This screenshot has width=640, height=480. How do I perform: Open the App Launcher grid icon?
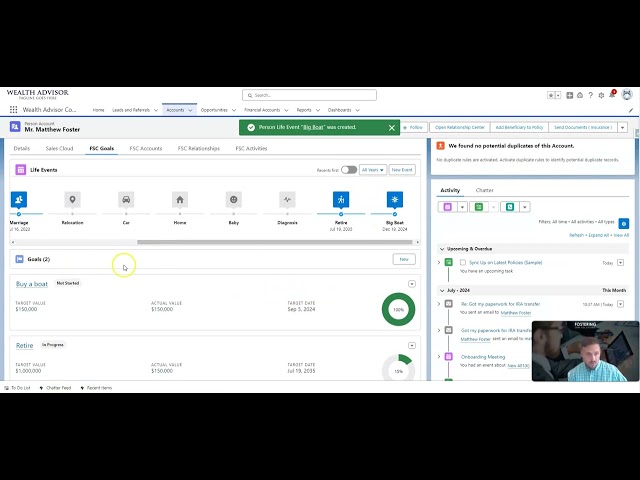pyautogui.click(x=13, y=110)
